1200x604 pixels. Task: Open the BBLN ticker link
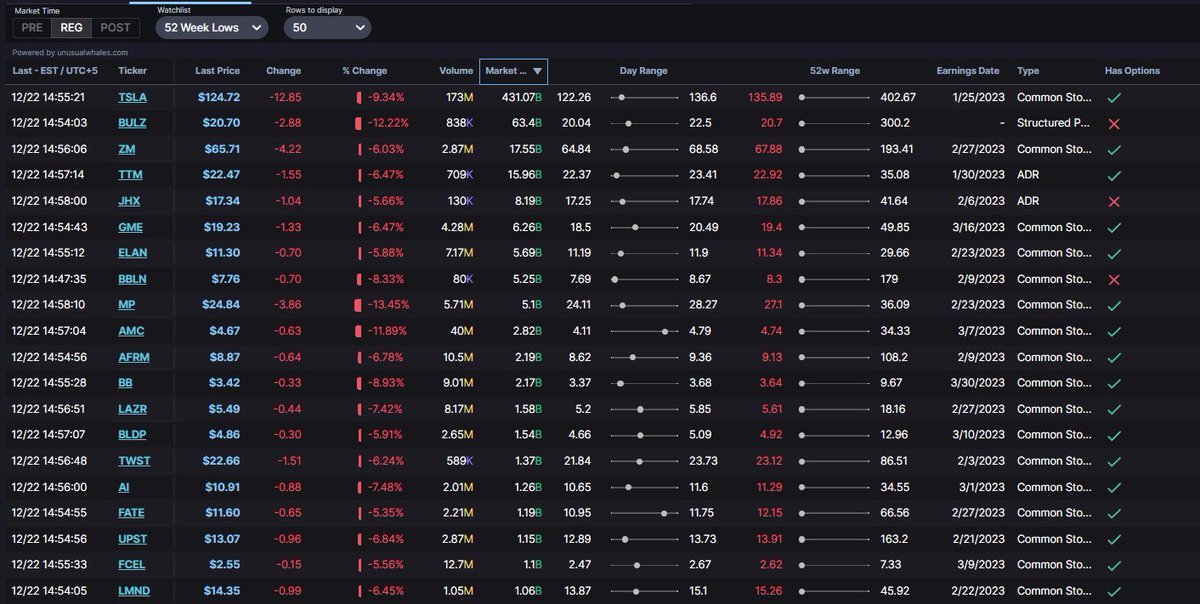[x=132, y=279]
